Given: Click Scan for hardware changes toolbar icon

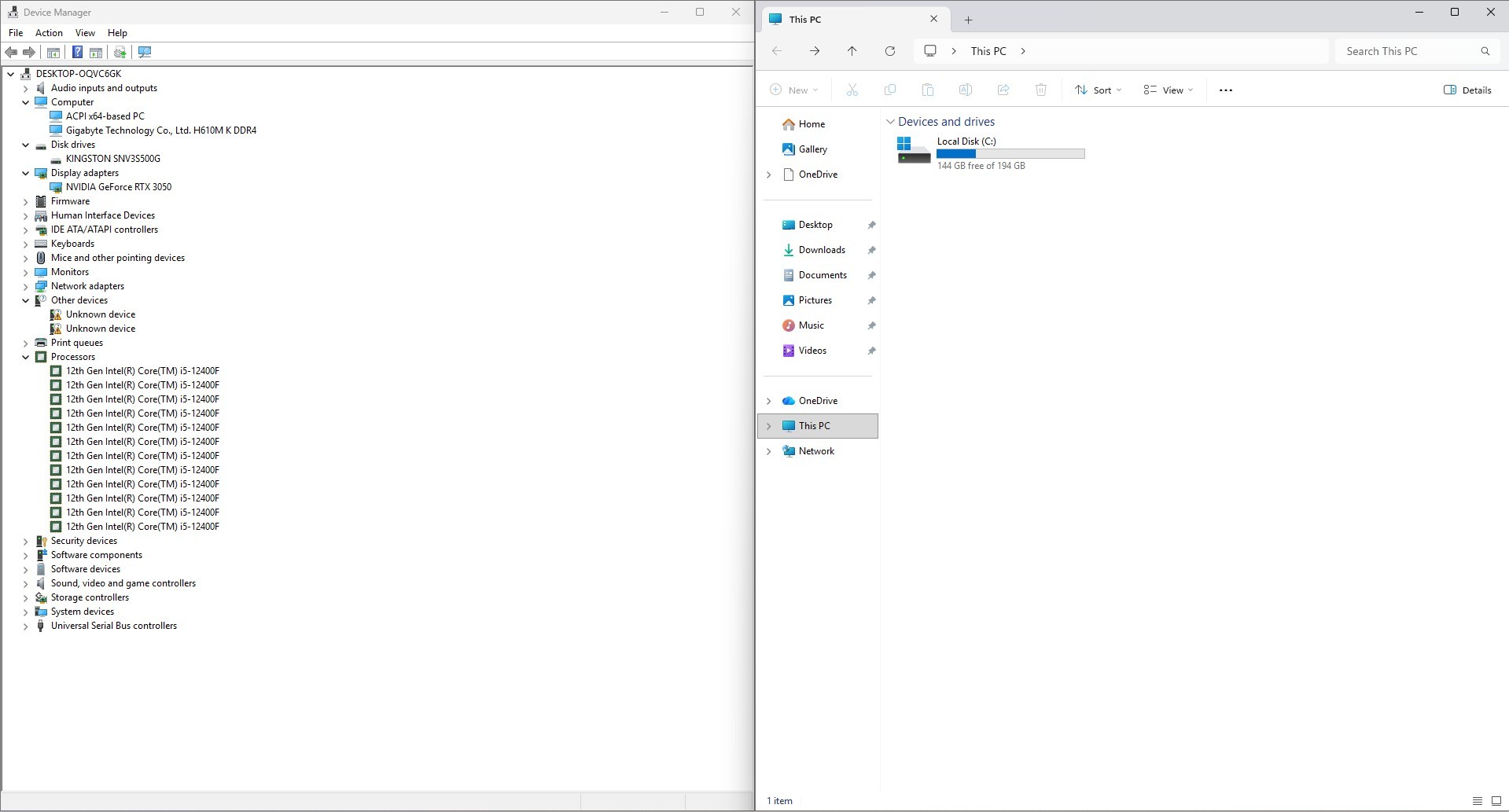Looking at the screenshot, I should point(145,52).
